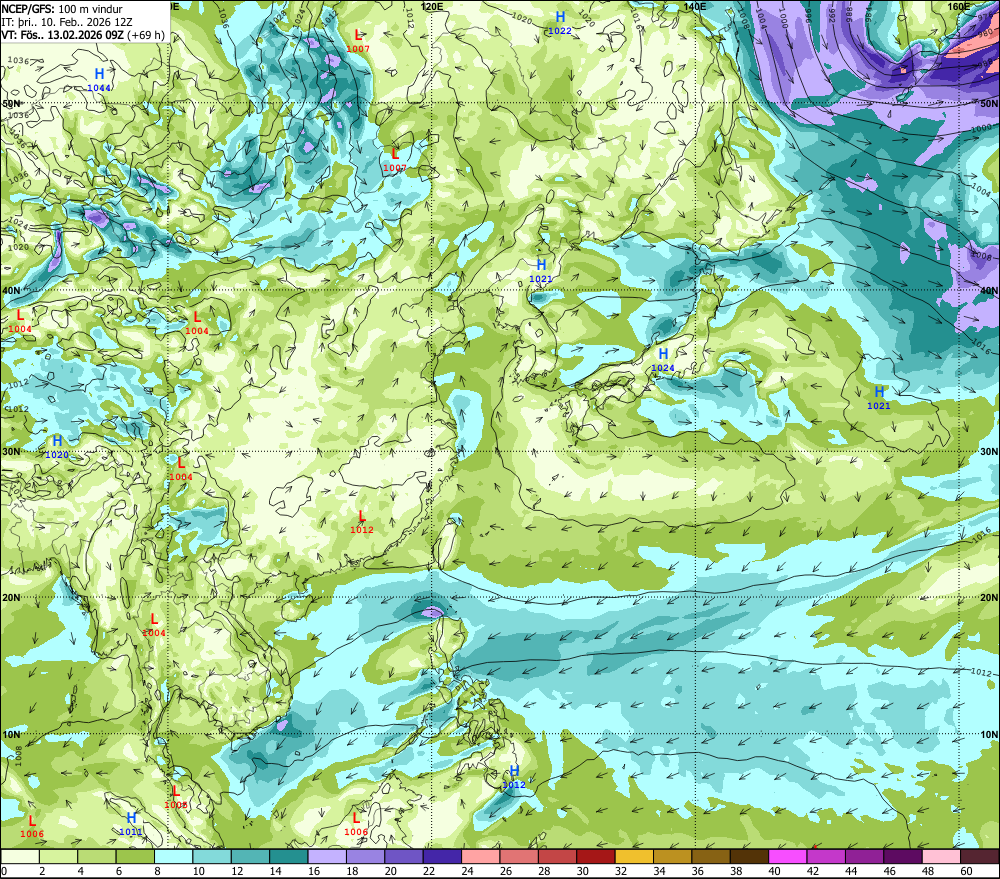
Task: Select the legend swatch between 4 and 6
Action: [97, 857]
